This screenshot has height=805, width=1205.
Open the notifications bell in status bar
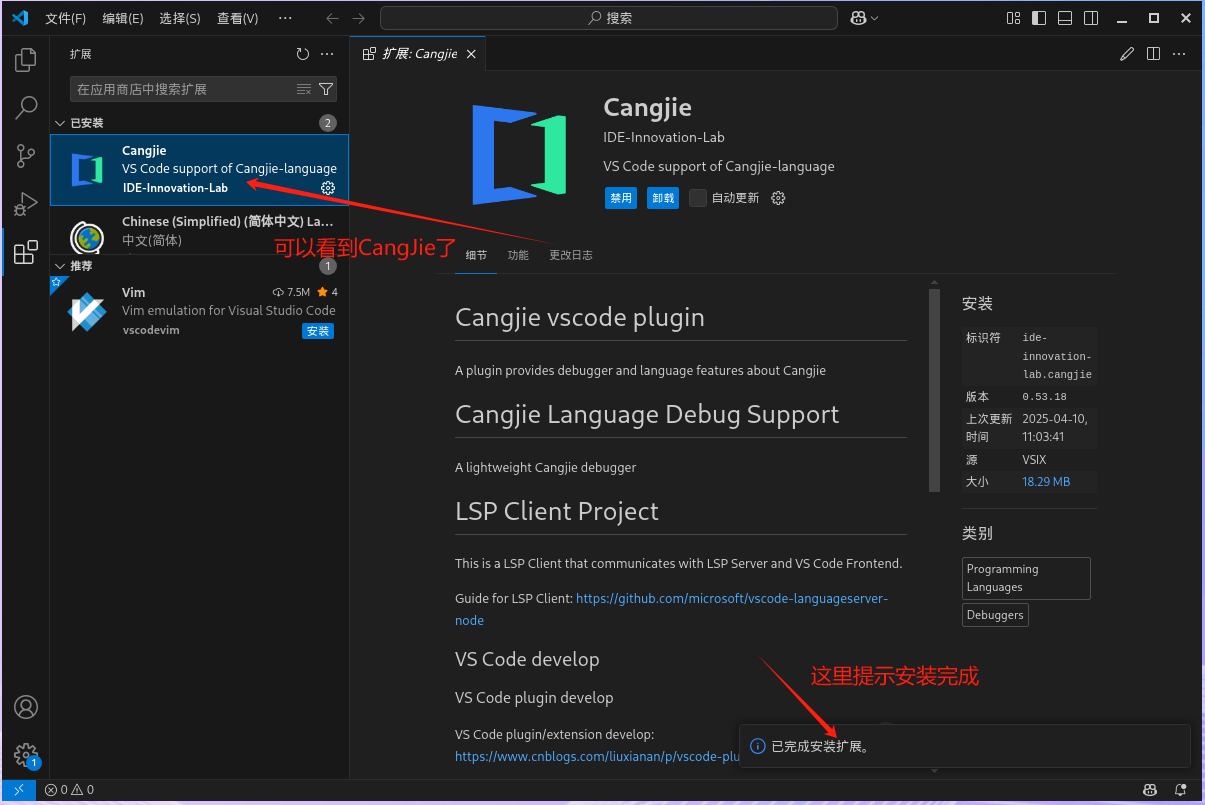1181,790
